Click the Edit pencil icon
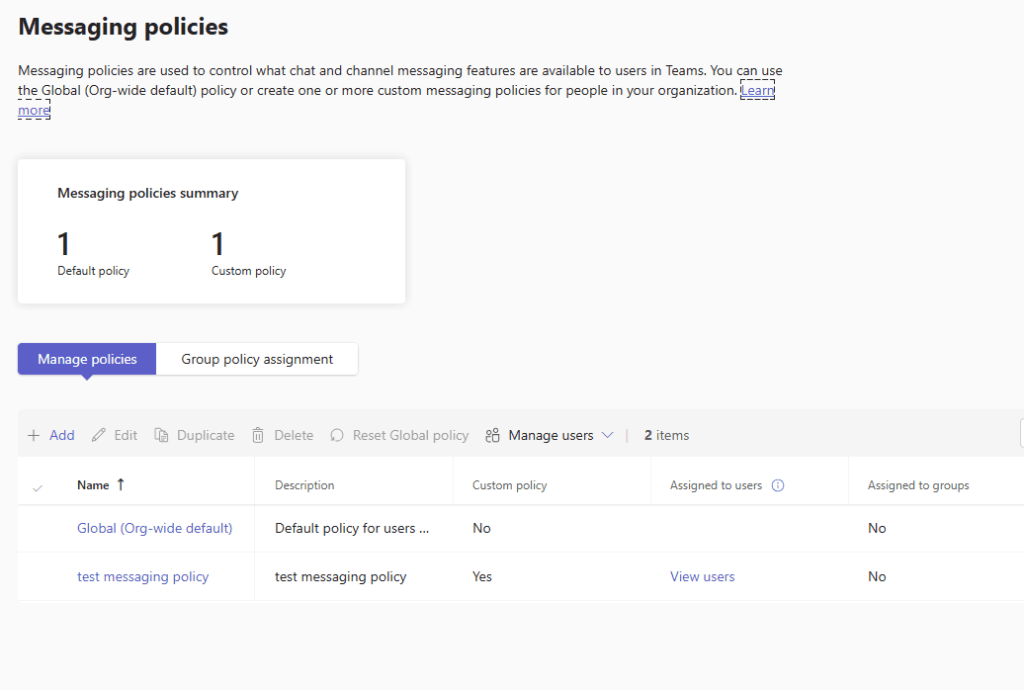Viewport: 1024px width, 690px height. point(98,436)
